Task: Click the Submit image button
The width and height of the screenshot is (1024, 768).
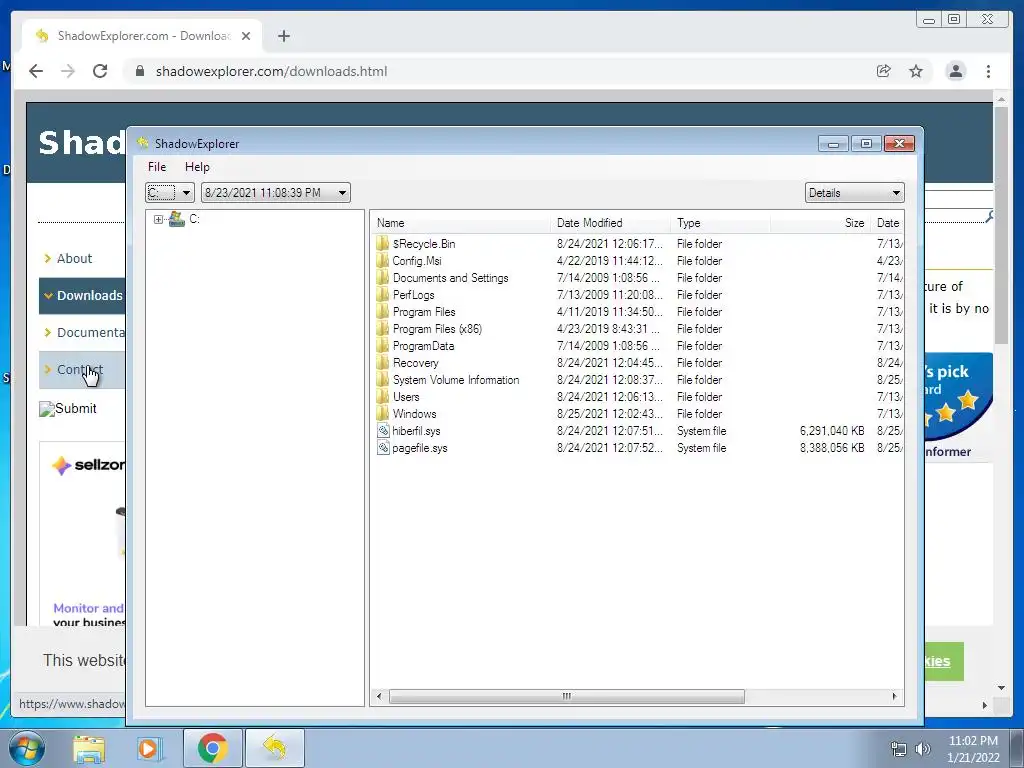Action: point(68,409)
